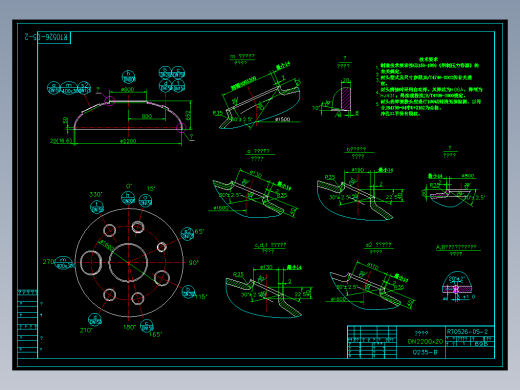Select drawing number RT0526-05-2 in title block
Screen dimensions: 520x390
(x=467, y=332)
